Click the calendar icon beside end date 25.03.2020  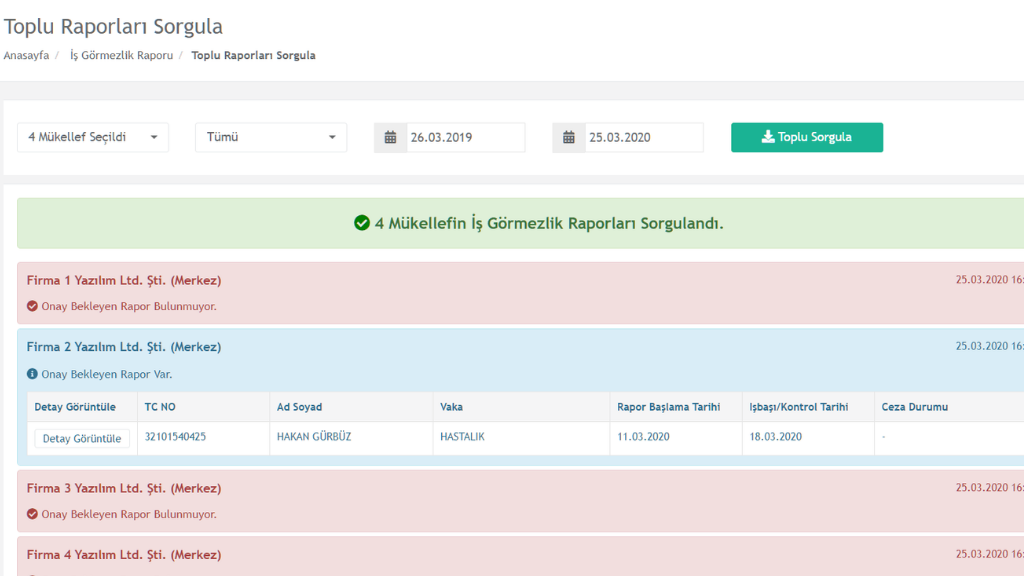click(568, 138)
